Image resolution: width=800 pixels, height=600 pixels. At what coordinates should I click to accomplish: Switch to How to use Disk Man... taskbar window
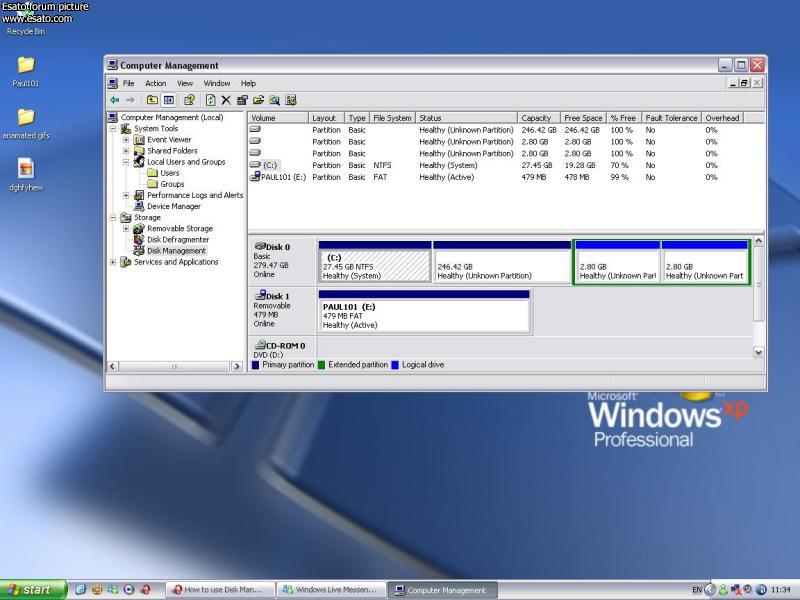tap(220, 590)
